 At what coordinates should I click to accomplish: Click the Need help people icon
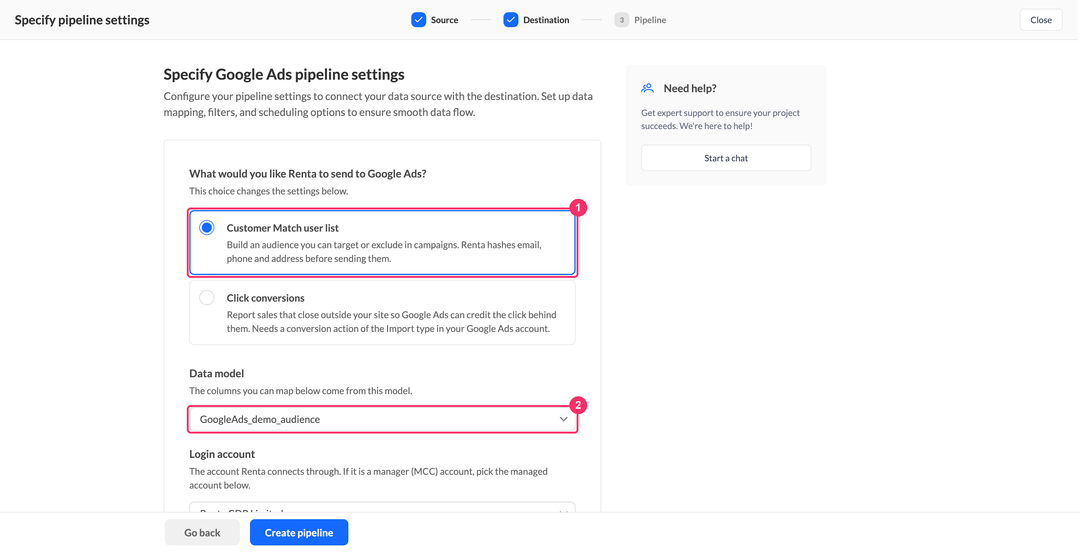click(x=647, y=88)
